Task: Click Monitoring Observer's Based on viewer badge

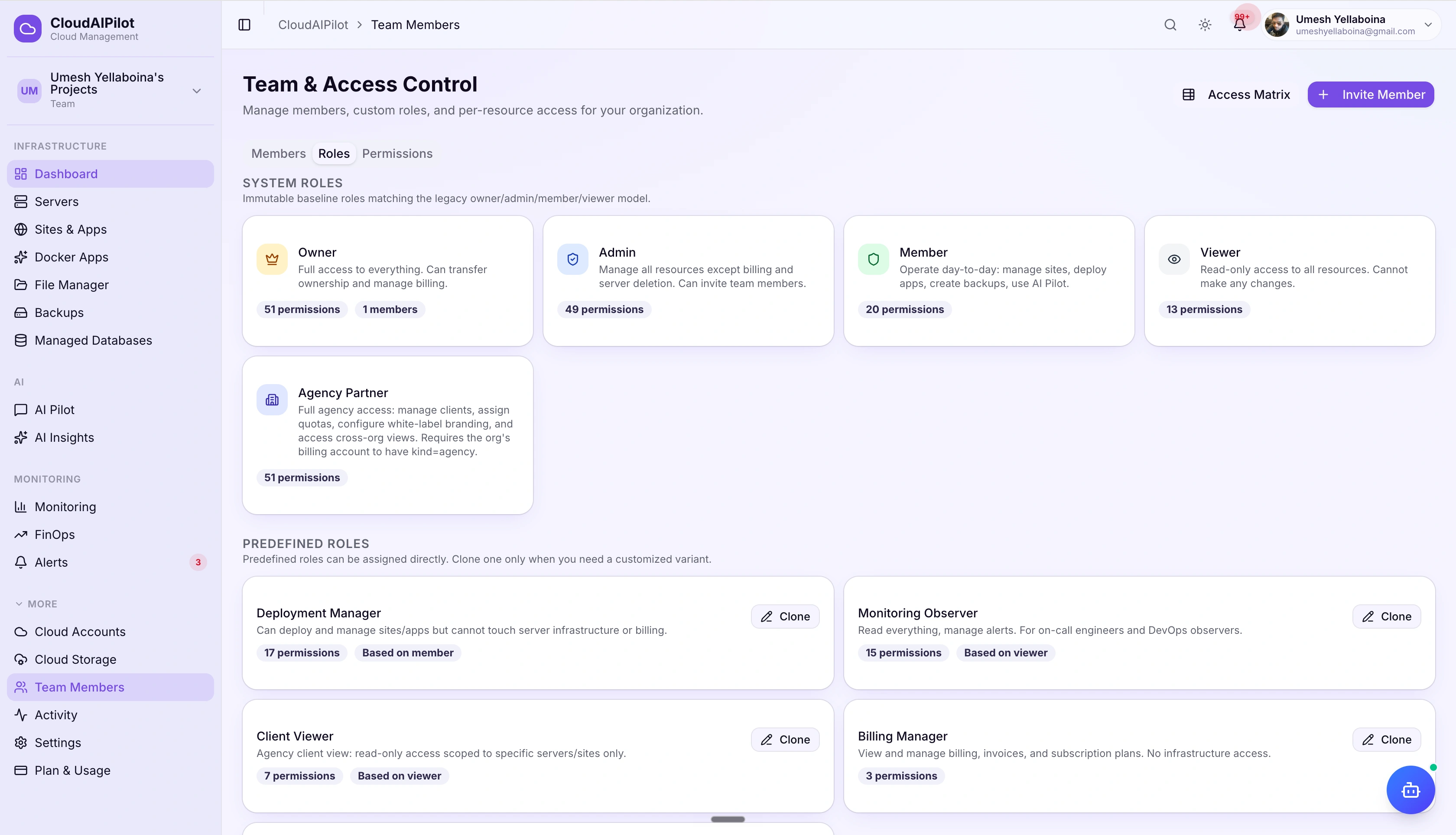Action: 1005,652
